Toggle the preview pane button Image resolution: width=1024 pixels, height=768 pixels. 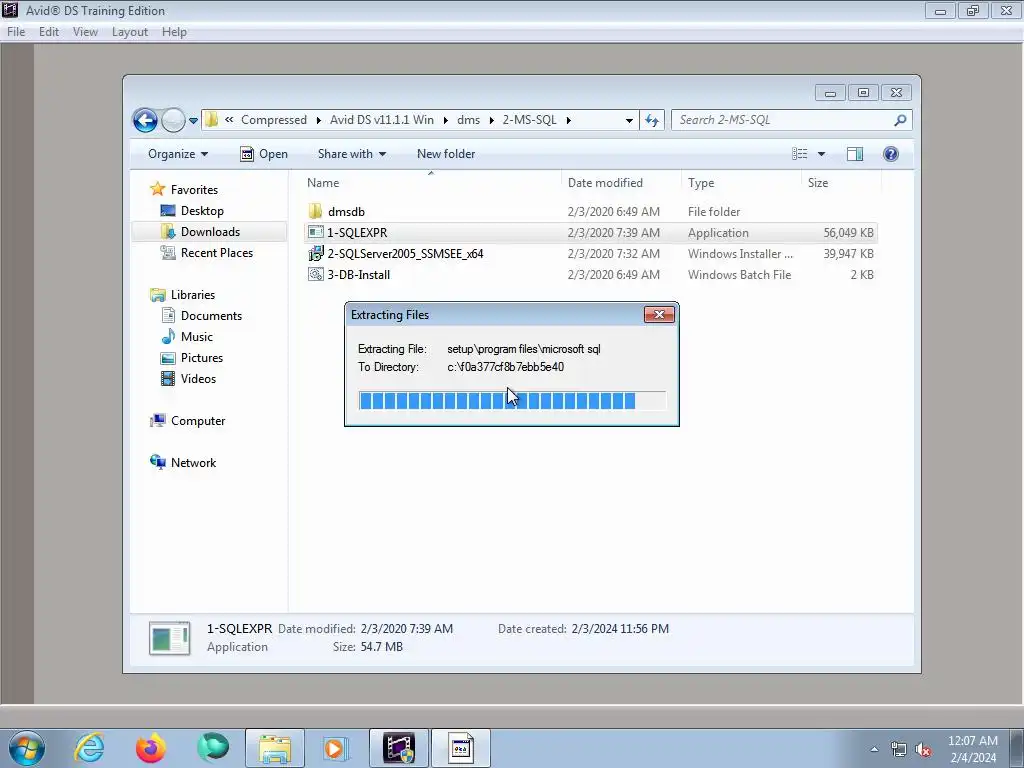tap(855, 154)
